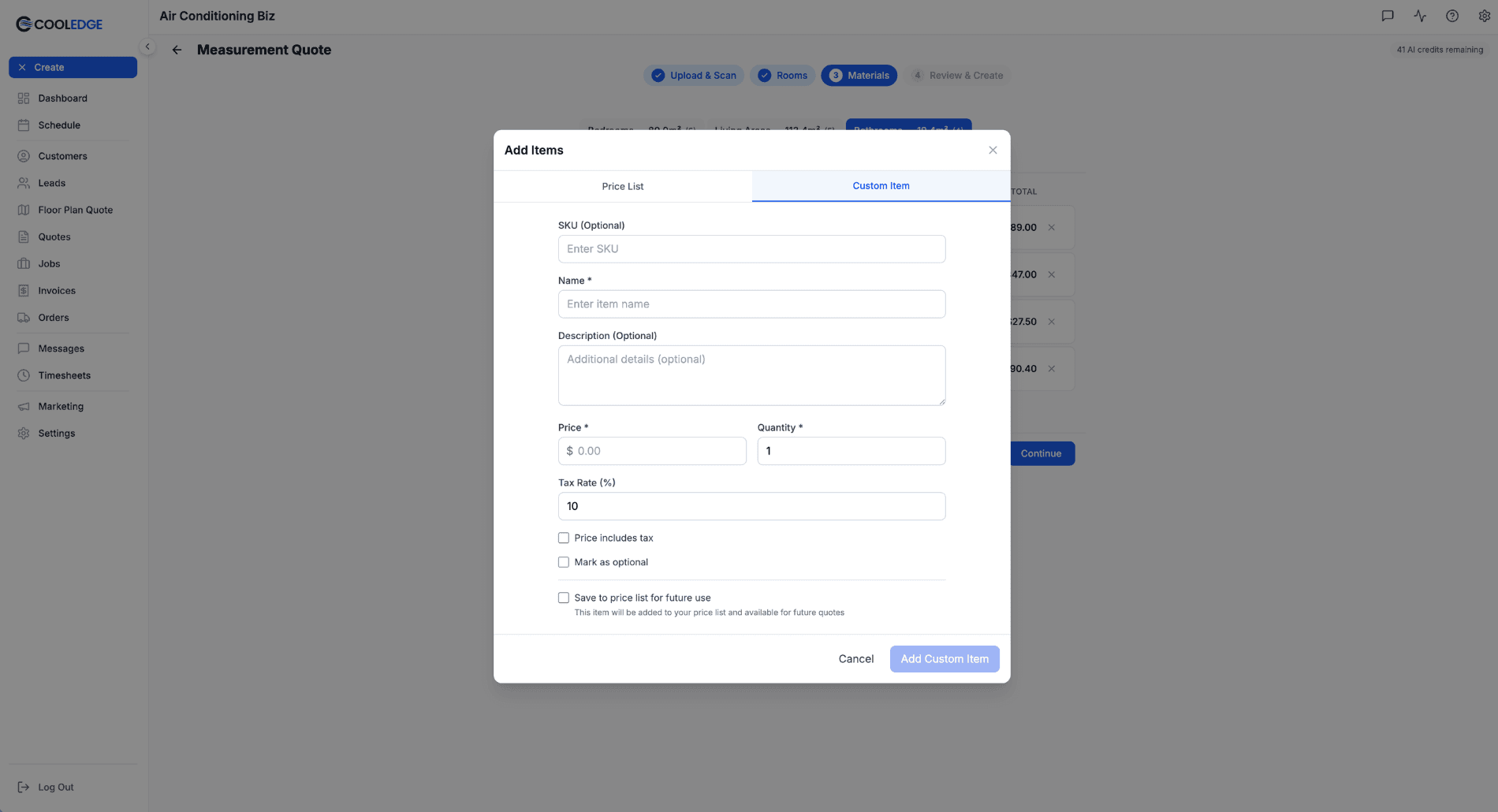Image resolution: width=1498 pixels, height=812 pixels.
Task: Enable Save to price list for future use
Action: [x=563, y=598]
